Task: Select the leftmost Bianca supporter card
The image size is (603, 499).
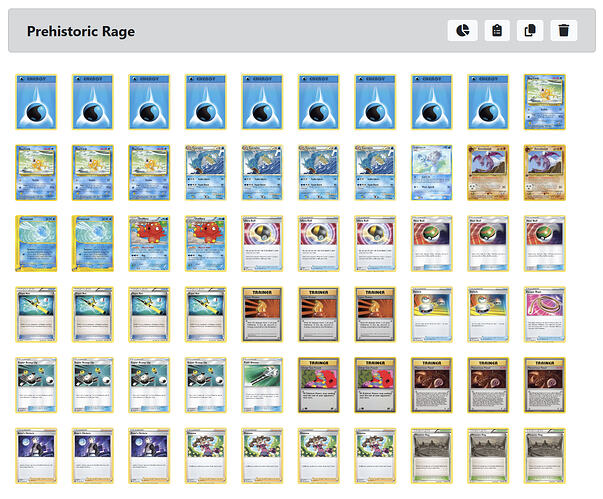Action: [205, 456]
